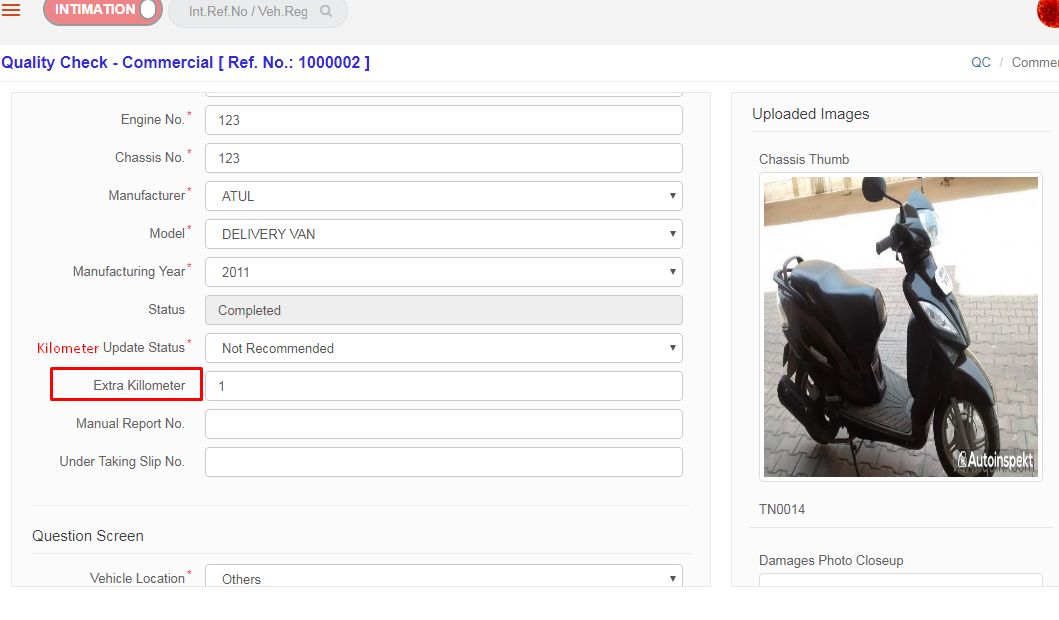The height and width of the screenshot is (620, 1059).
Task: Open the Model dropdown showing DELIVERY VAN
Action: [x=443, y=234]
